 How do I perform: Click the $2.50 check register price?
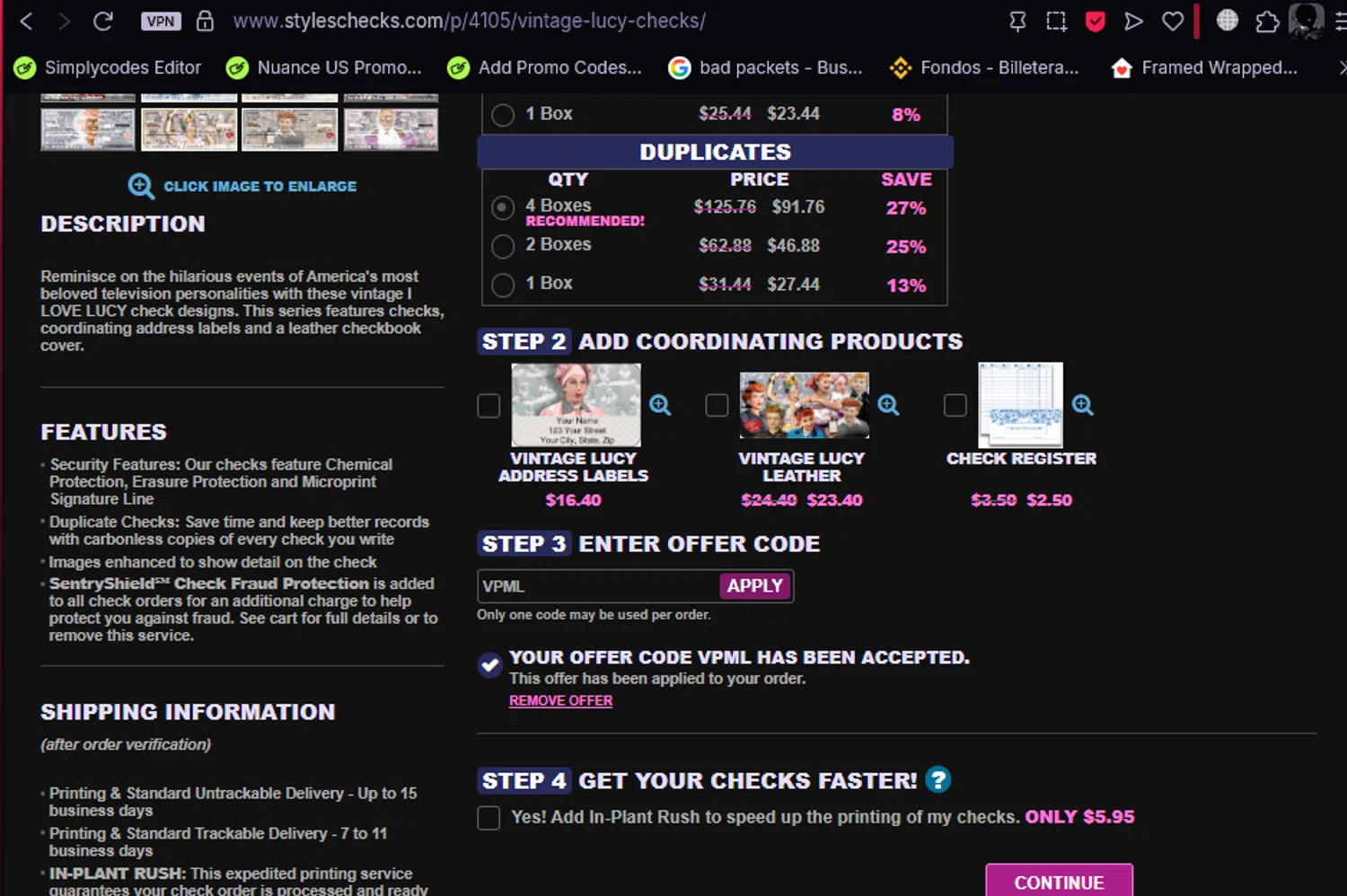pos(1050,500)
